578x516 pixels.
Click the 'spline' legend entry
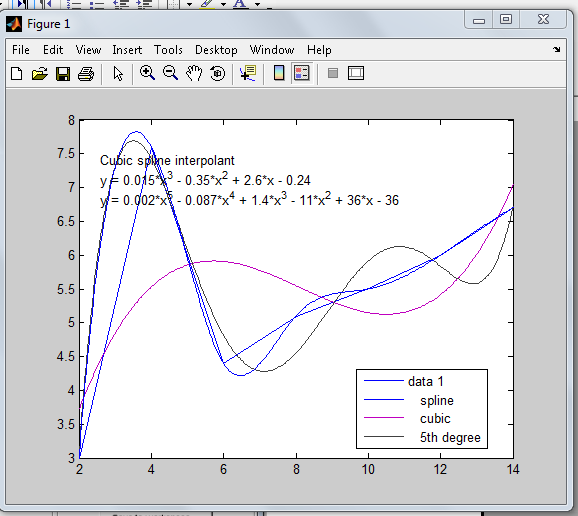coord(437,401)
